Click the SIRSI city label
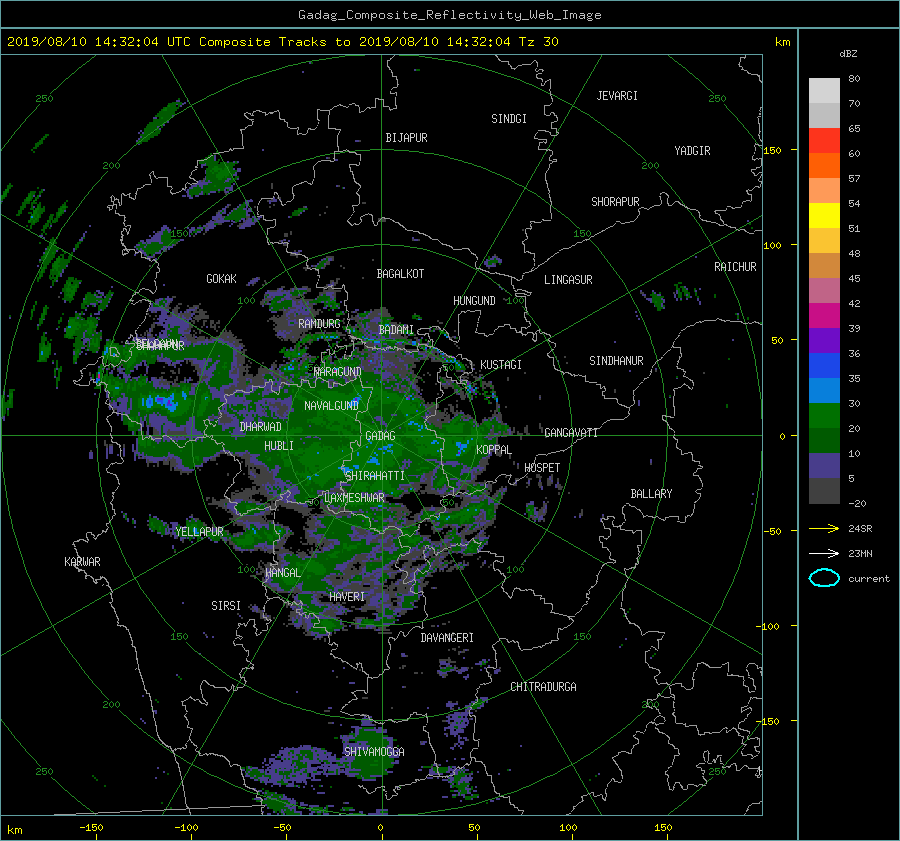 226,606
